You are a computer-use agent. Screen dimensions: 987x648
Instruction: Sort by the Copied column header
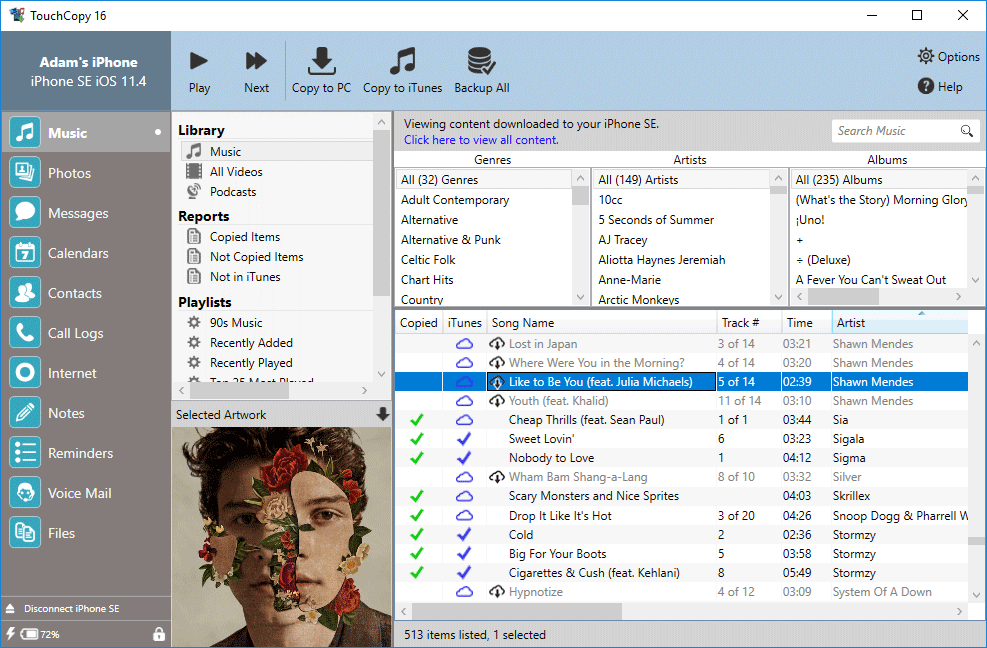point(419,322)
